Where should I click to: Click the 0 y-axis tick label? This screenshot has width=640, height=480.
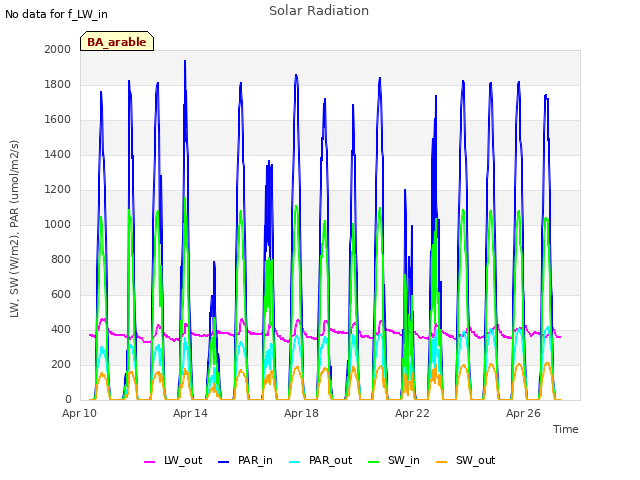[68, 400]
